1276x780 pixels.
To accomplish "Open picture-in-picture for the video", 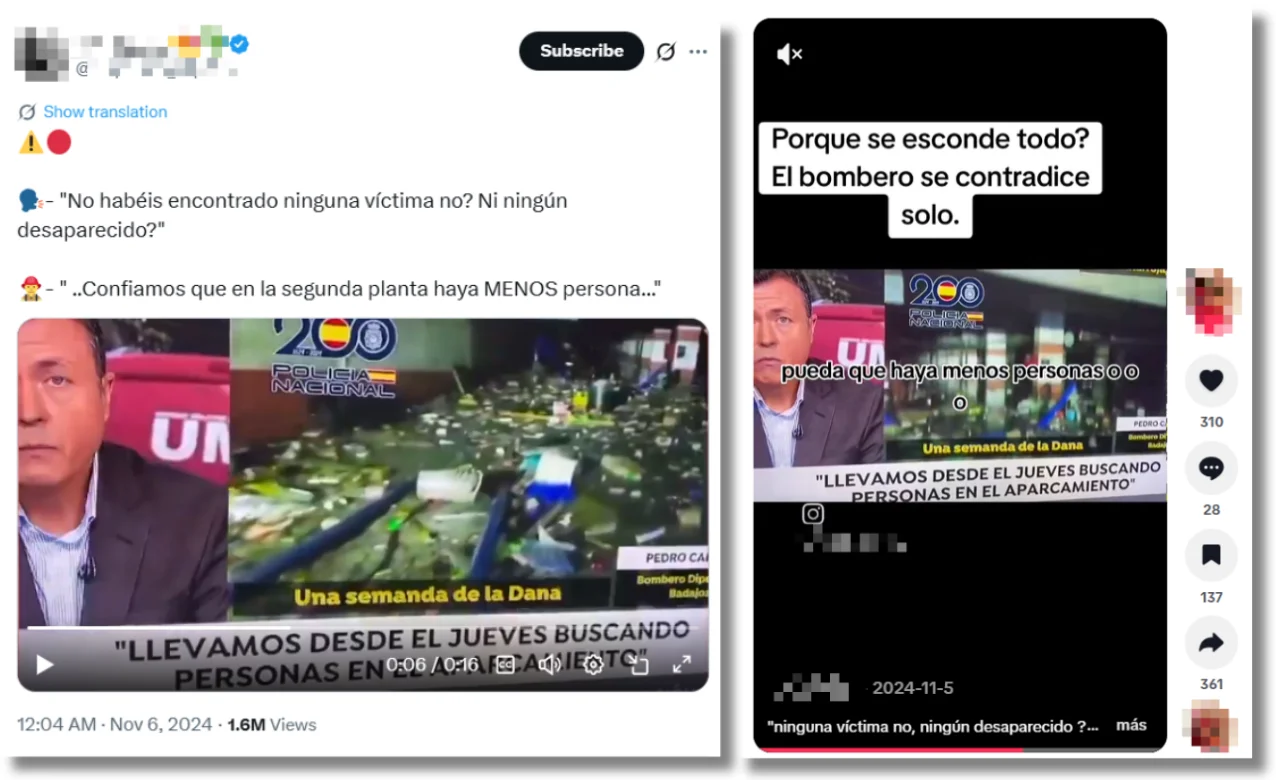I will 638,664.
